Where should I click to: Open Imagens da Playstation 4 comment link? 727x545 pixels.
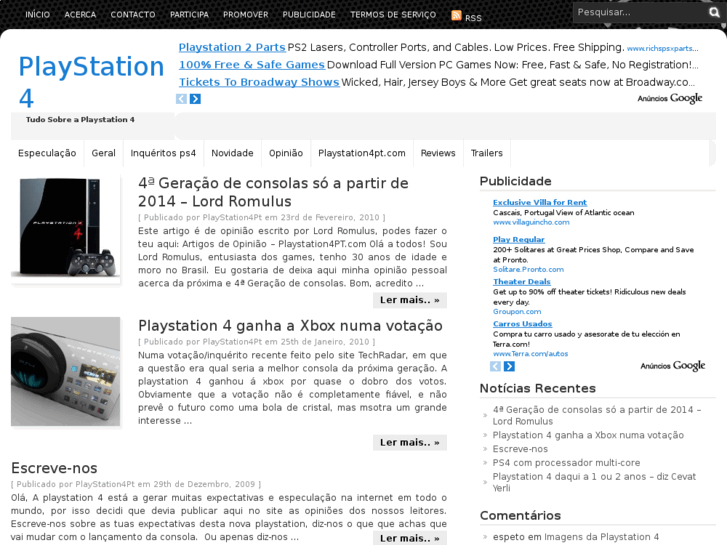[601, 537]
